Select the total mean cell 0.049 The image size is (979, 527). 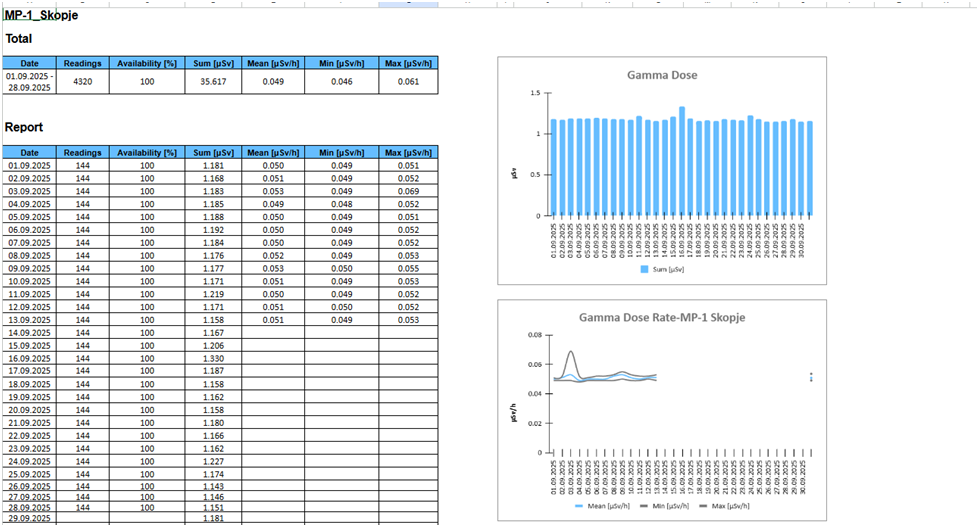273,82
